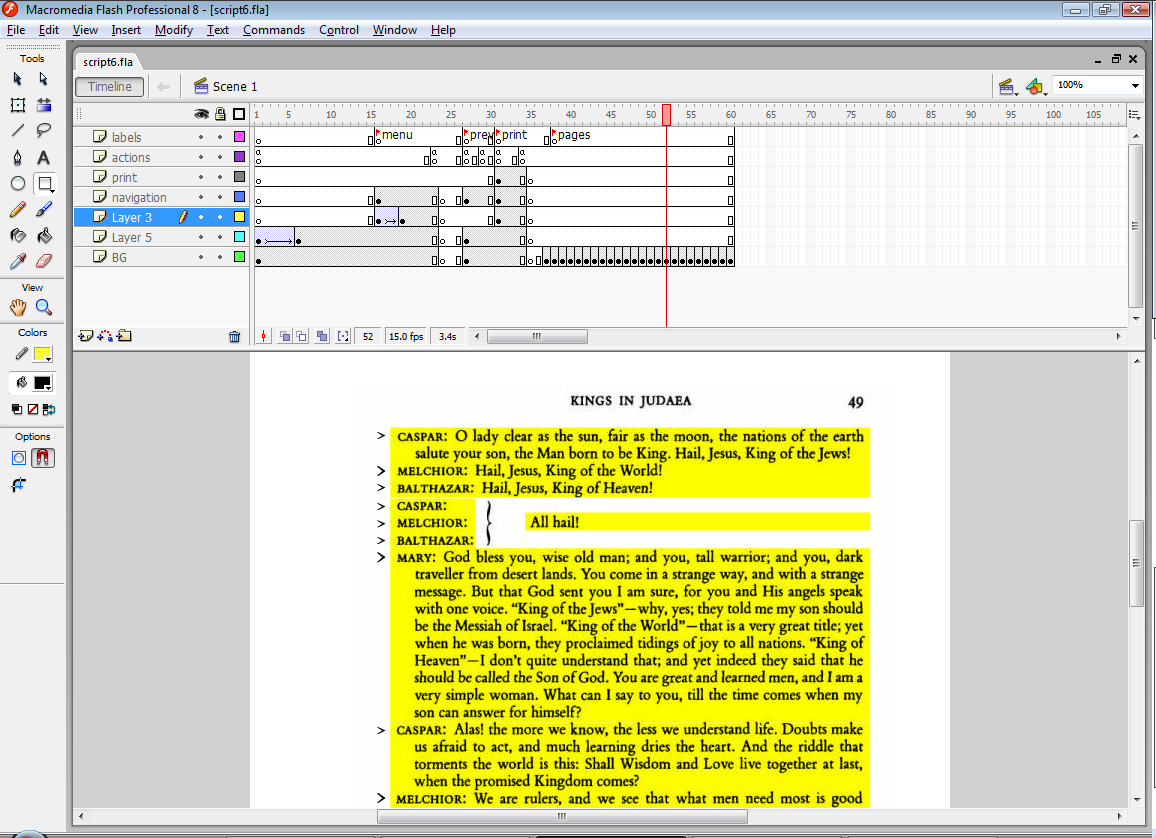This screenshot has height=838, width=1156.
Task: Open Modify Onion Markers
Action: pos(343,337)
